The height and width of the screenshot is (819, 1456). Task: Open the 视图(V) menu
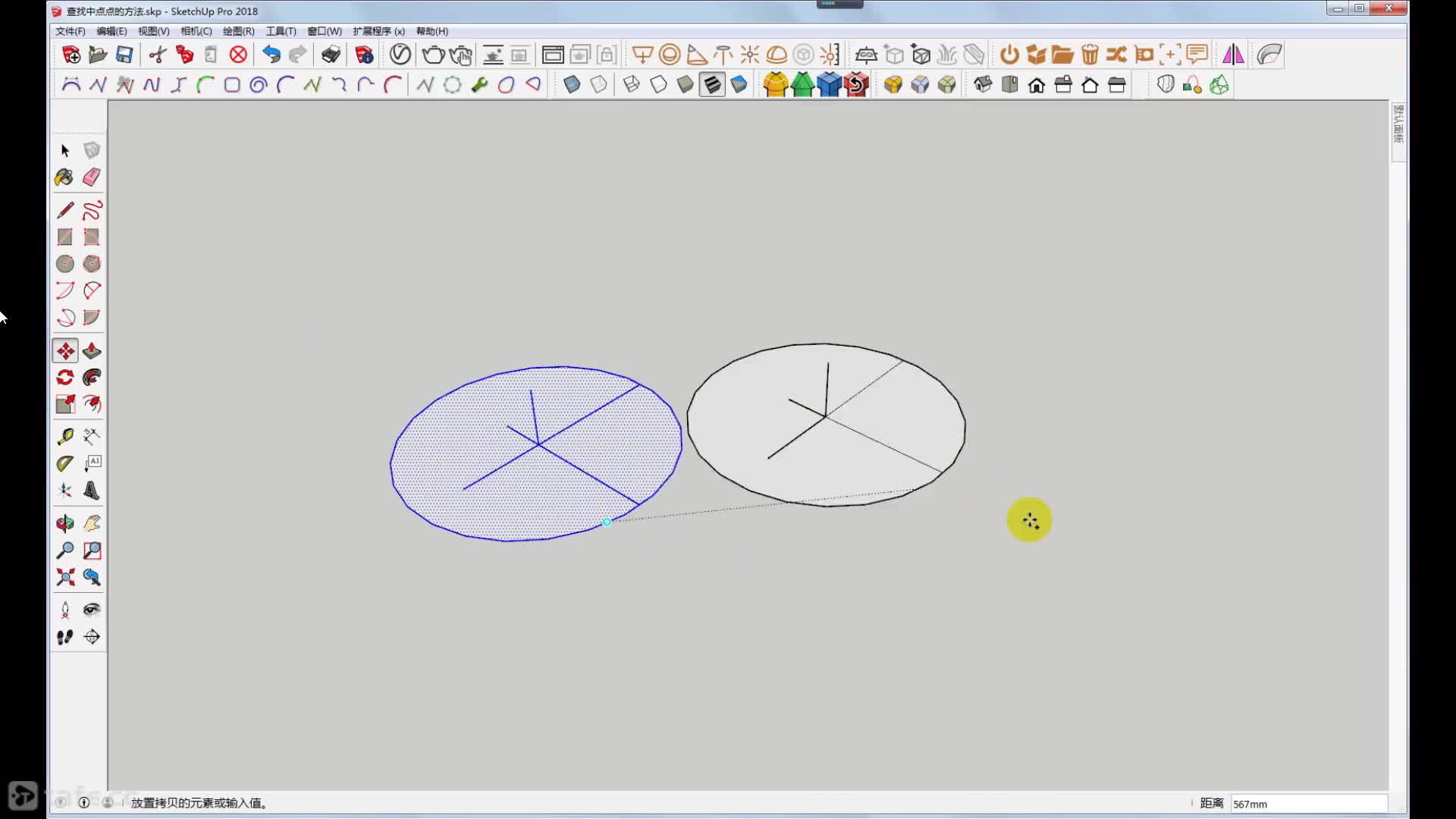point(153,31)
